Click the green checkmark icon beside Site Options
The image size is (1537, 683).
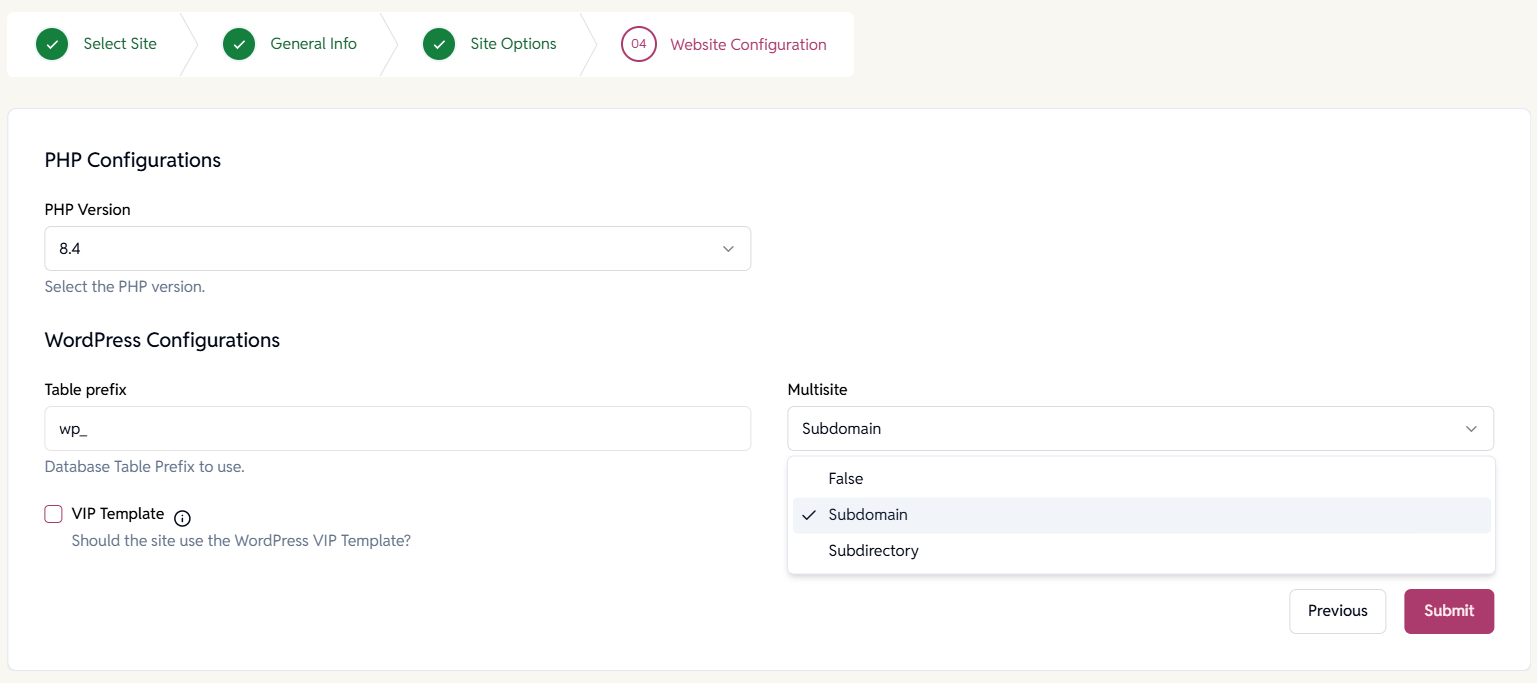(x=439, y=44)
